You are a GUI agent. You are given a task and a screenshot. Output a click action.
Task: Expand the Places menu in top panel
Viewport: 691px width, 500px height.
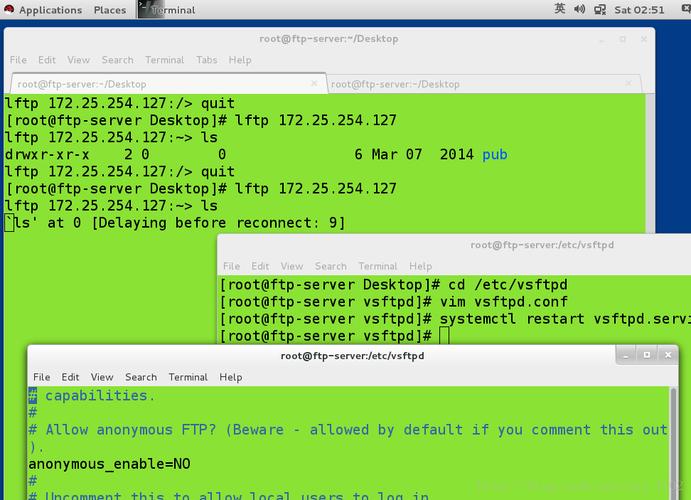click(110, 10)
